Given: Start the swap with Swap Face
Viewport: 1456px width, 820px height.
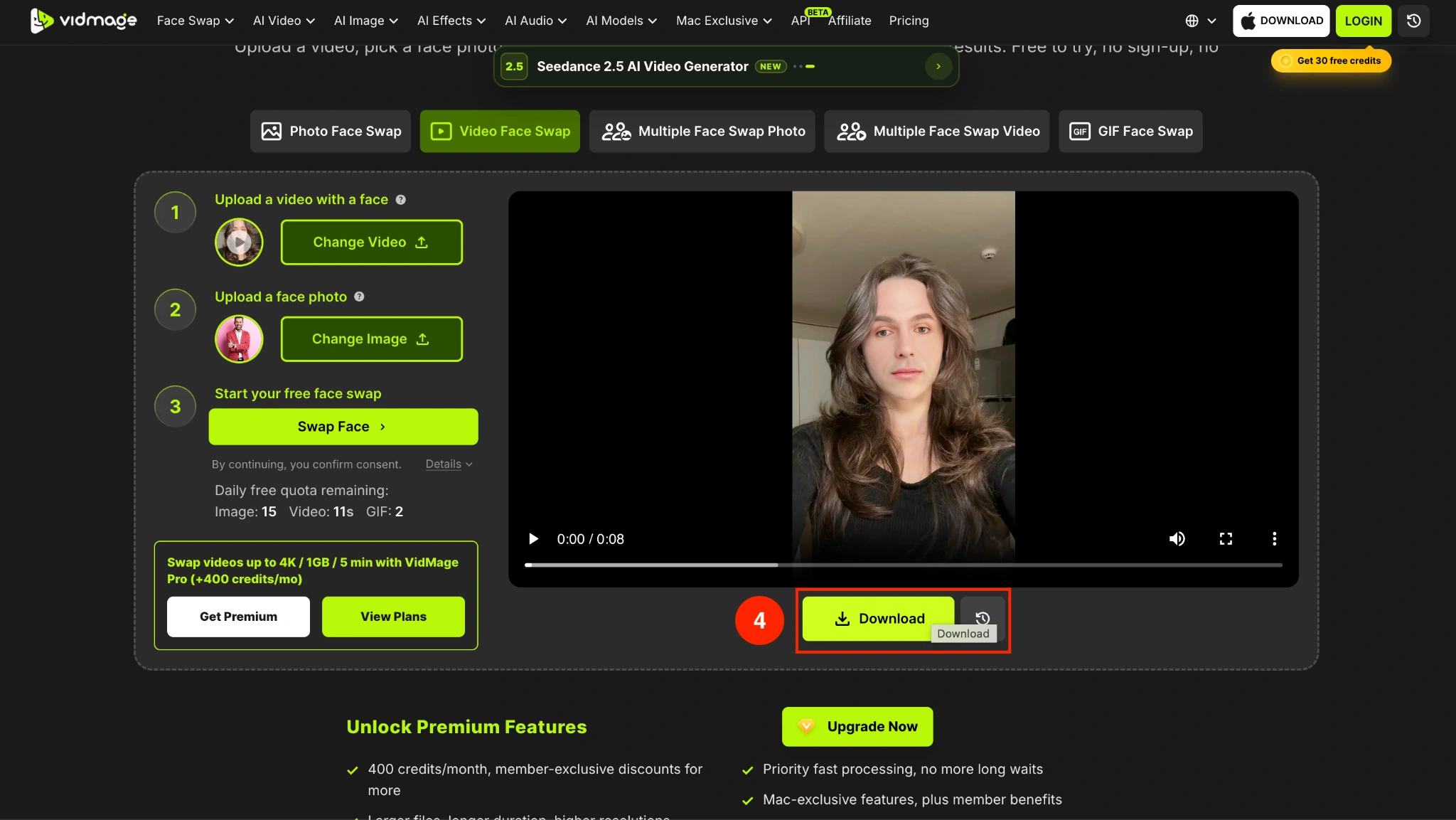Looking at the screenshot, I should [x=343, y=426].
